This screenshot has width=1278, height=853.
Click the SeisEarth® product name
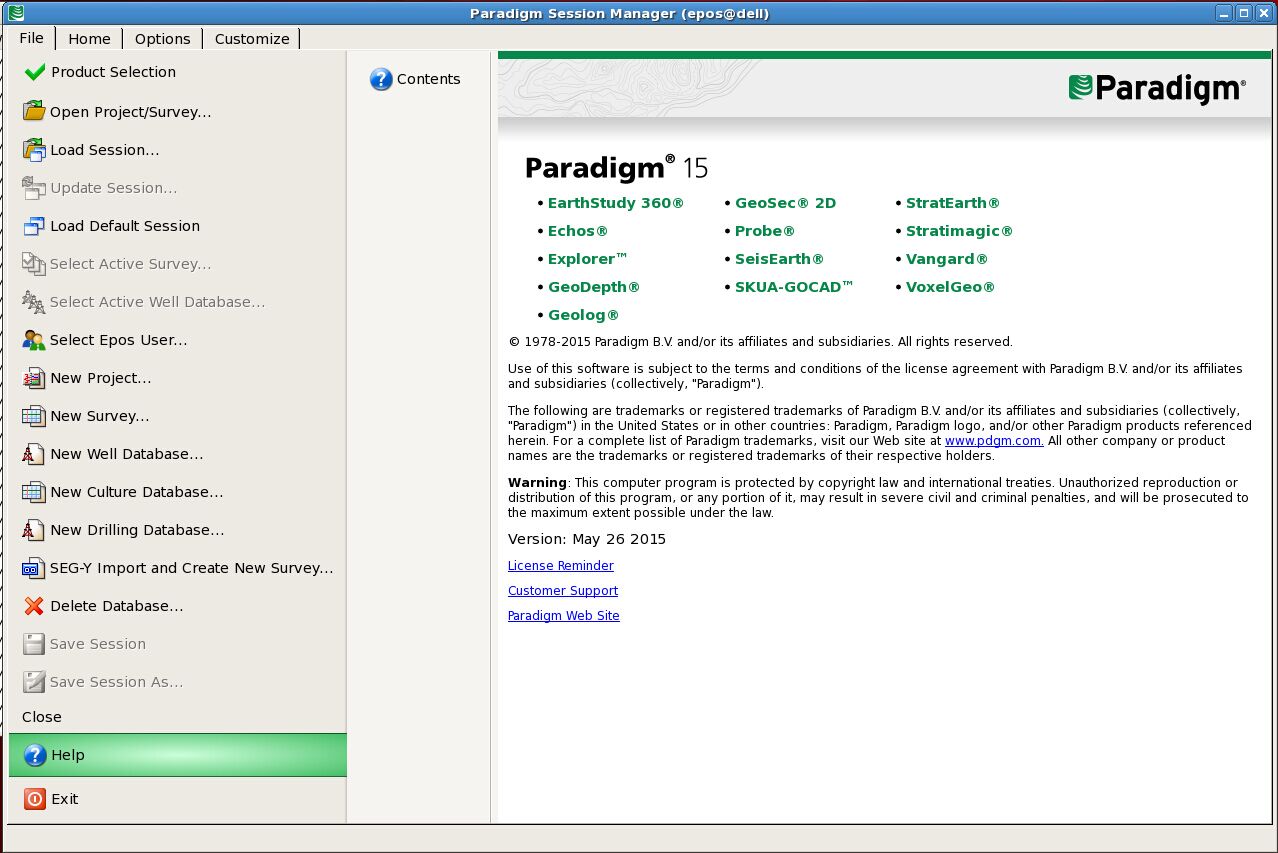780,259
